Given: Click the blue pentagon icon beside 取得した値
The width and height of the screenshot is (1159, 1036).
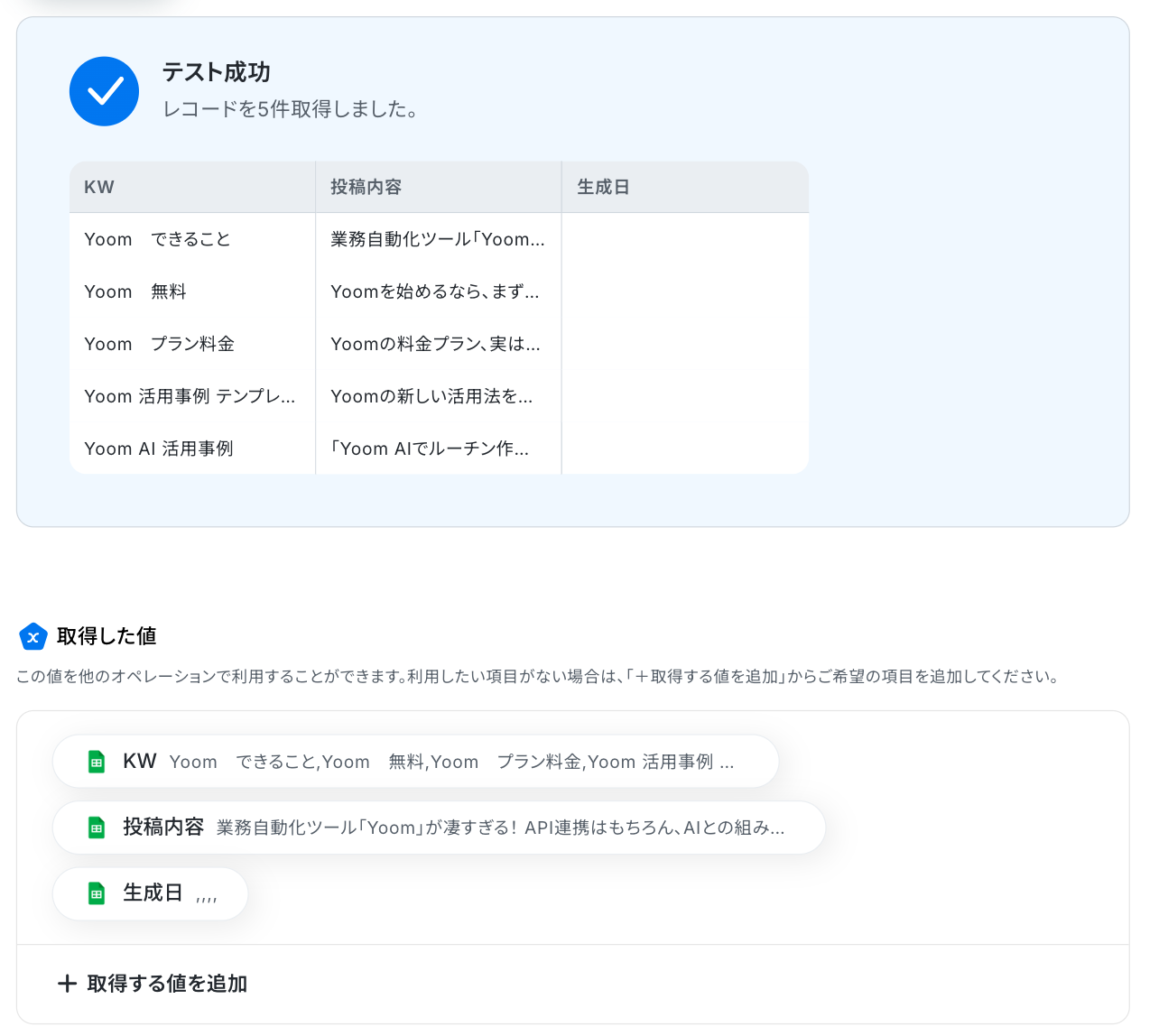Looking at the screenshot, I should [x=33, y=637].
